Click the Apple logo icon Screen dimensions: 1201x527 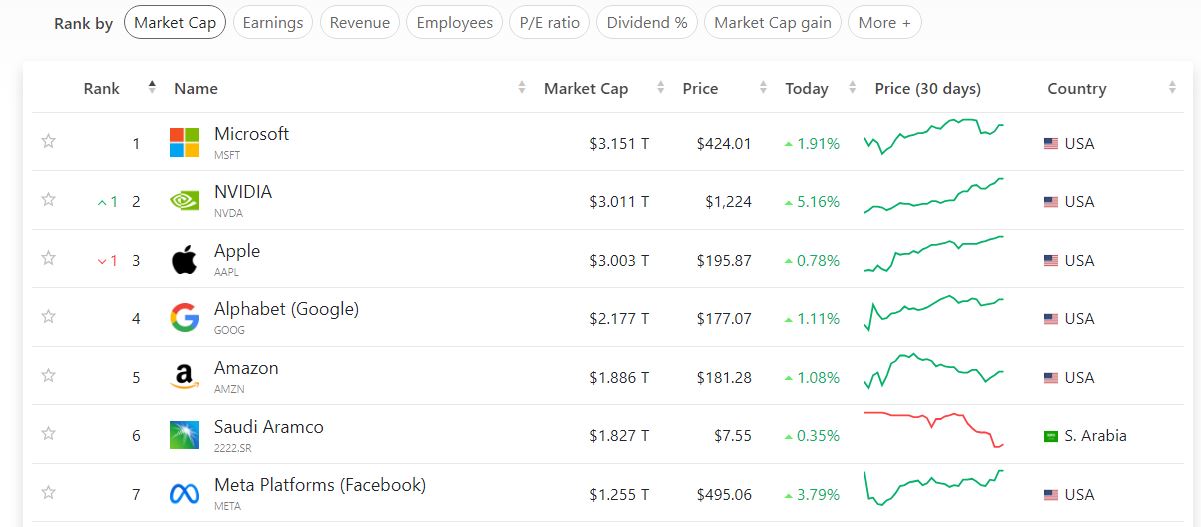click(x=184, y=260)
